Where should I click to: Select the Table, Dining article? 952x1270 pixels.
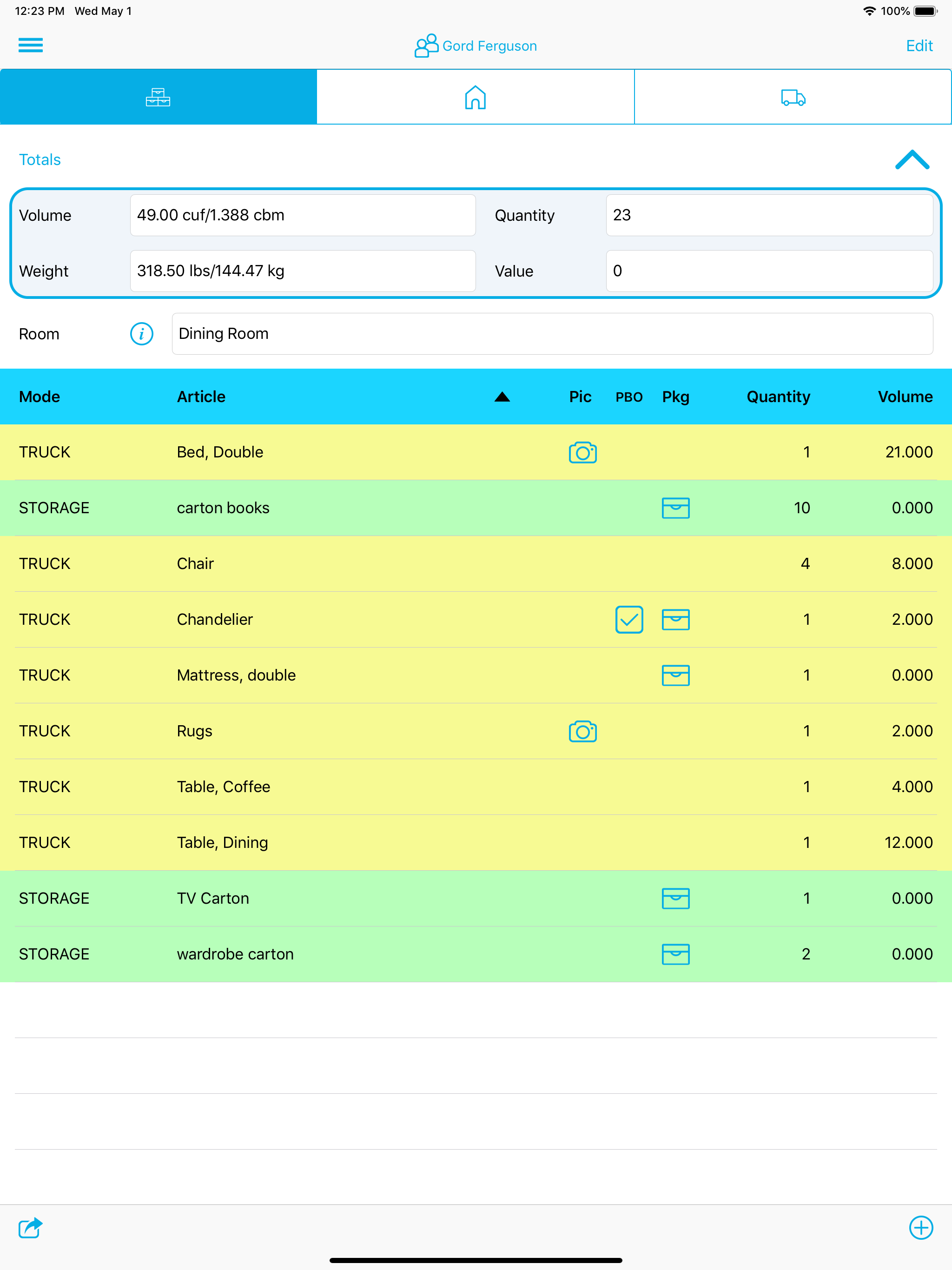point(222,842)
